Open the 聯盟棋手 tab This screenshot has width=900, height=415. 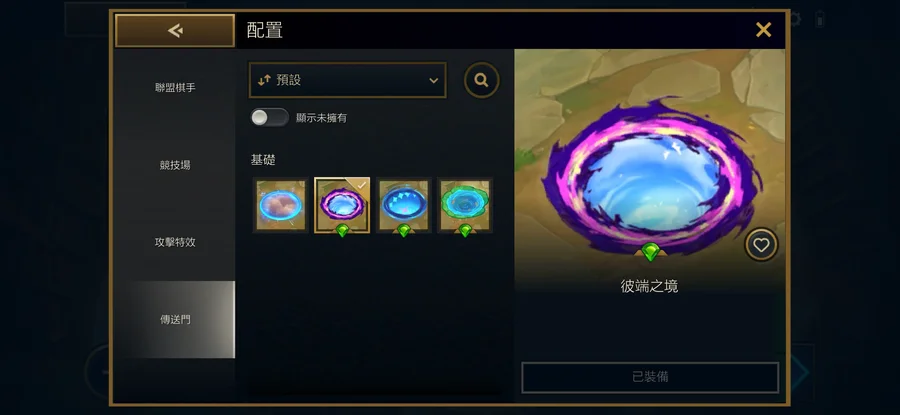(x=175, y=88)
